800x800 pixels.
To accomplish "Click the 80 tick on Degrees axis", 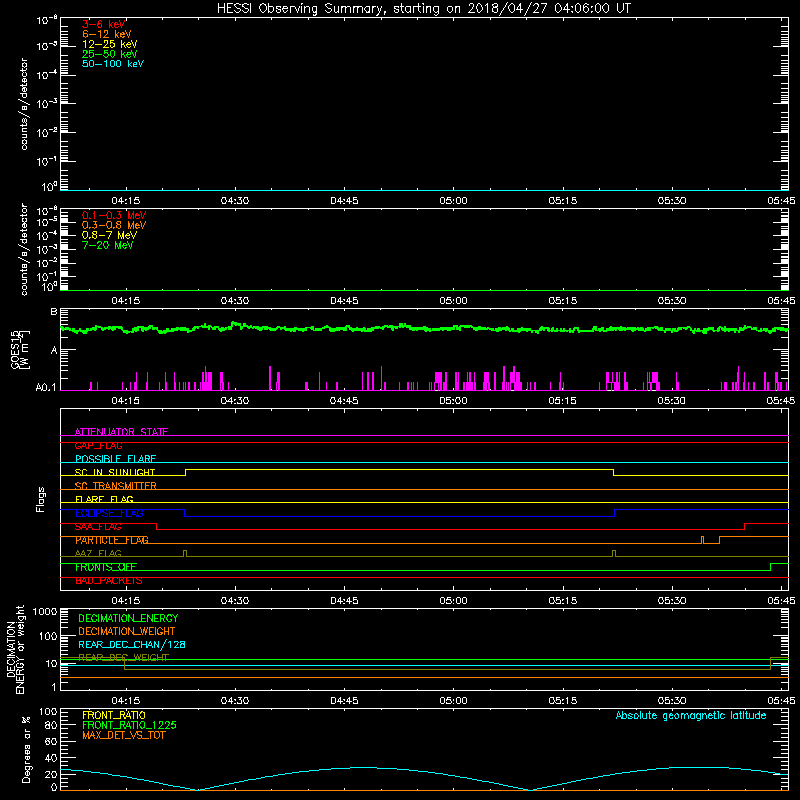I will point(51,725).
